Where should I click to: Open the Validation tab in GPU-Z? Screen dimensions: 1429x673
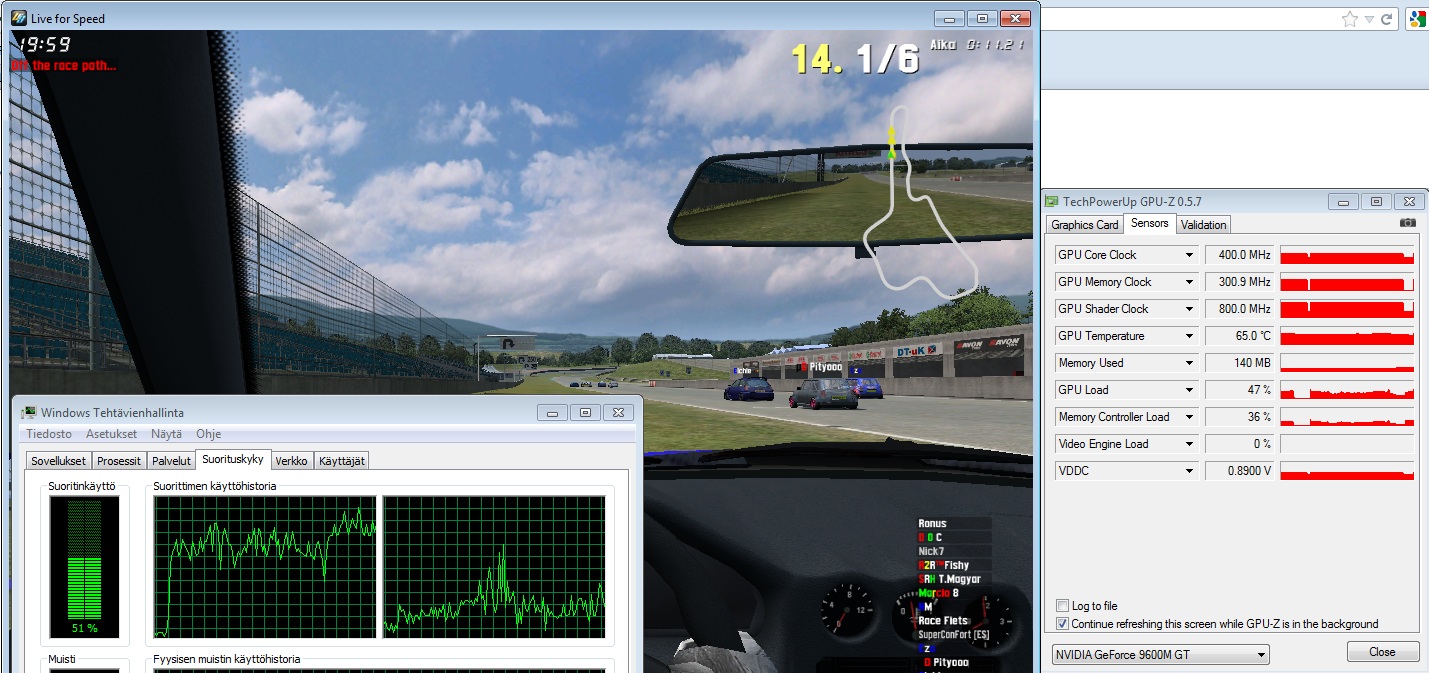(1203, 225)
